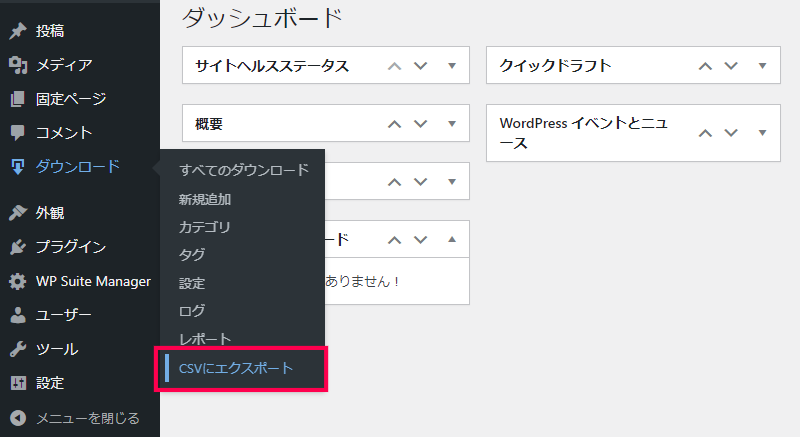Move WordPress イベントとニュース widget up
The height and width of the screenshot is (437, 800).
(705, 133)
